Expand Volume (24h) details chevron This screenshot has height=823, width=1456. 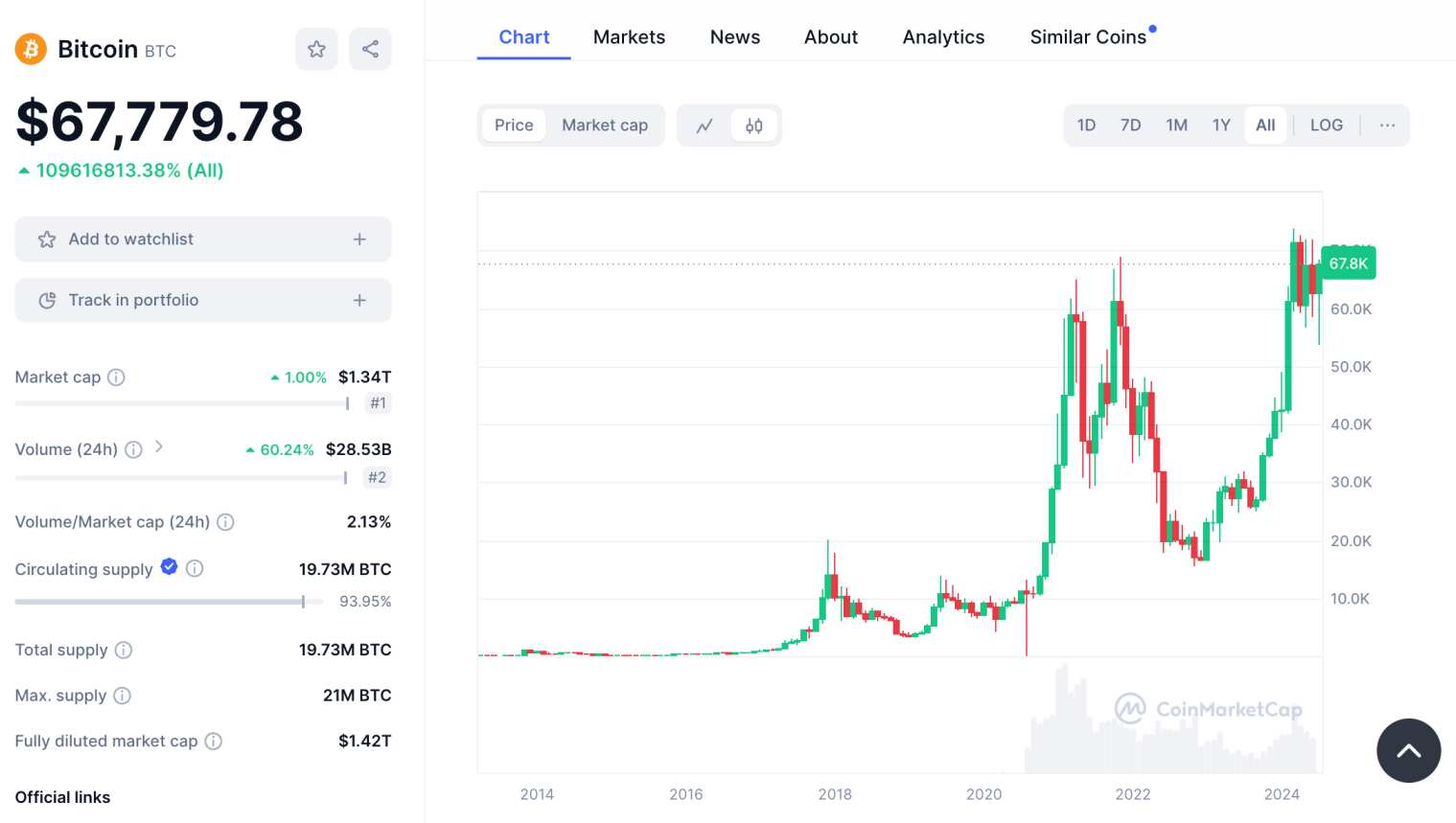(159, 446)
